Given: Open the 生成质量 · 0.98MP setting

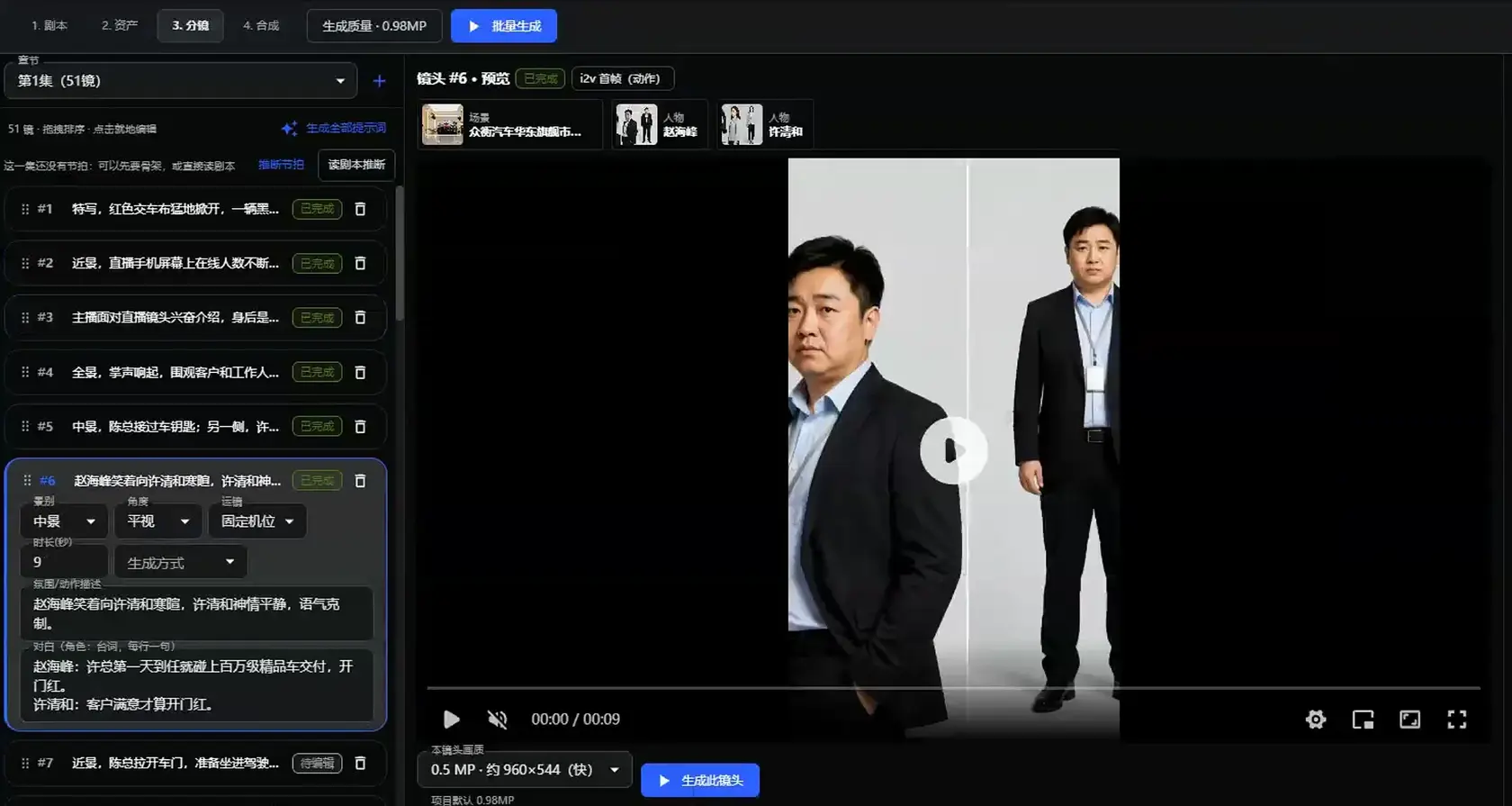Looking at the screenshot, I should click(x=374, y=26).
